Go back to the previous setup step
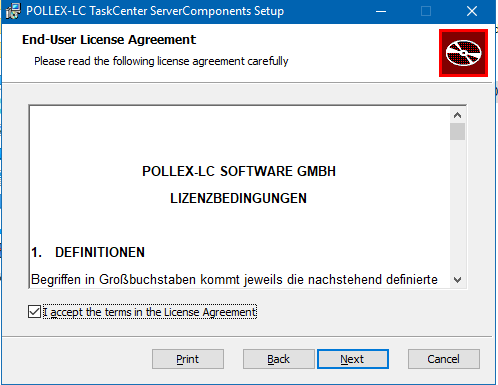Image resolution: width=498 pixels, height=385 pixels. 279,359
